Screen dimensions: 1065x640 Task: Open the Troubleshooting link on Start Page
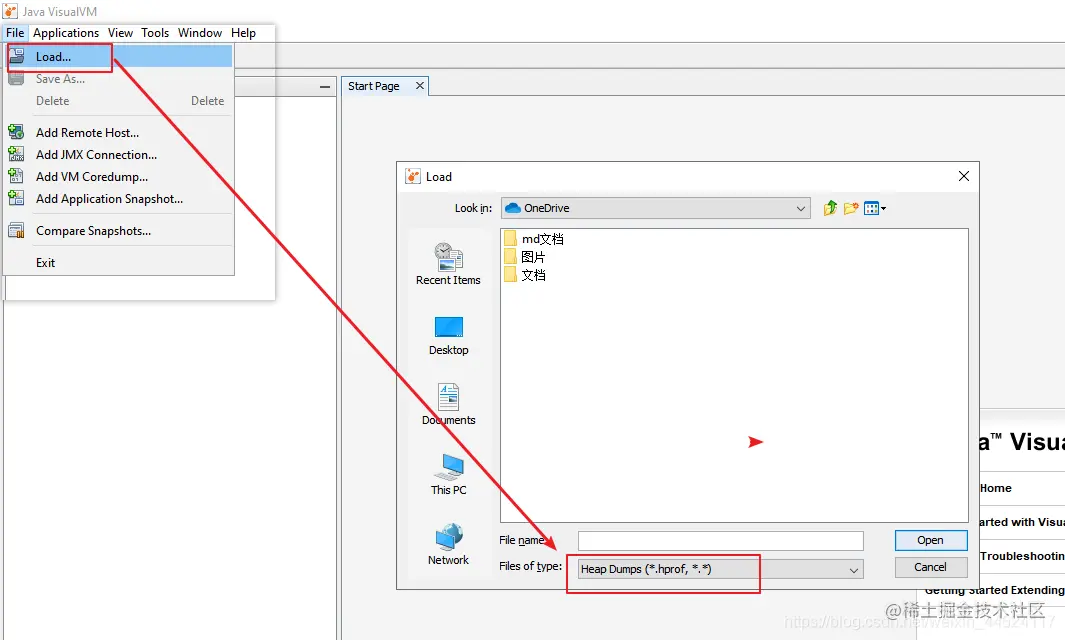(1022, 556)
